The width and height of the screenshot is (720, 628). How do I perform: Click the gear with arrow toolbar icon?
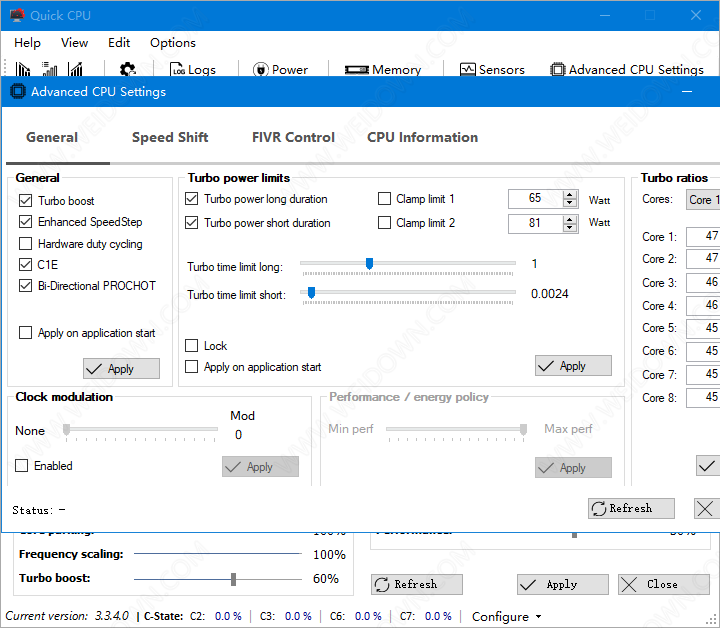pyautogui.click(x=128, y=70)
